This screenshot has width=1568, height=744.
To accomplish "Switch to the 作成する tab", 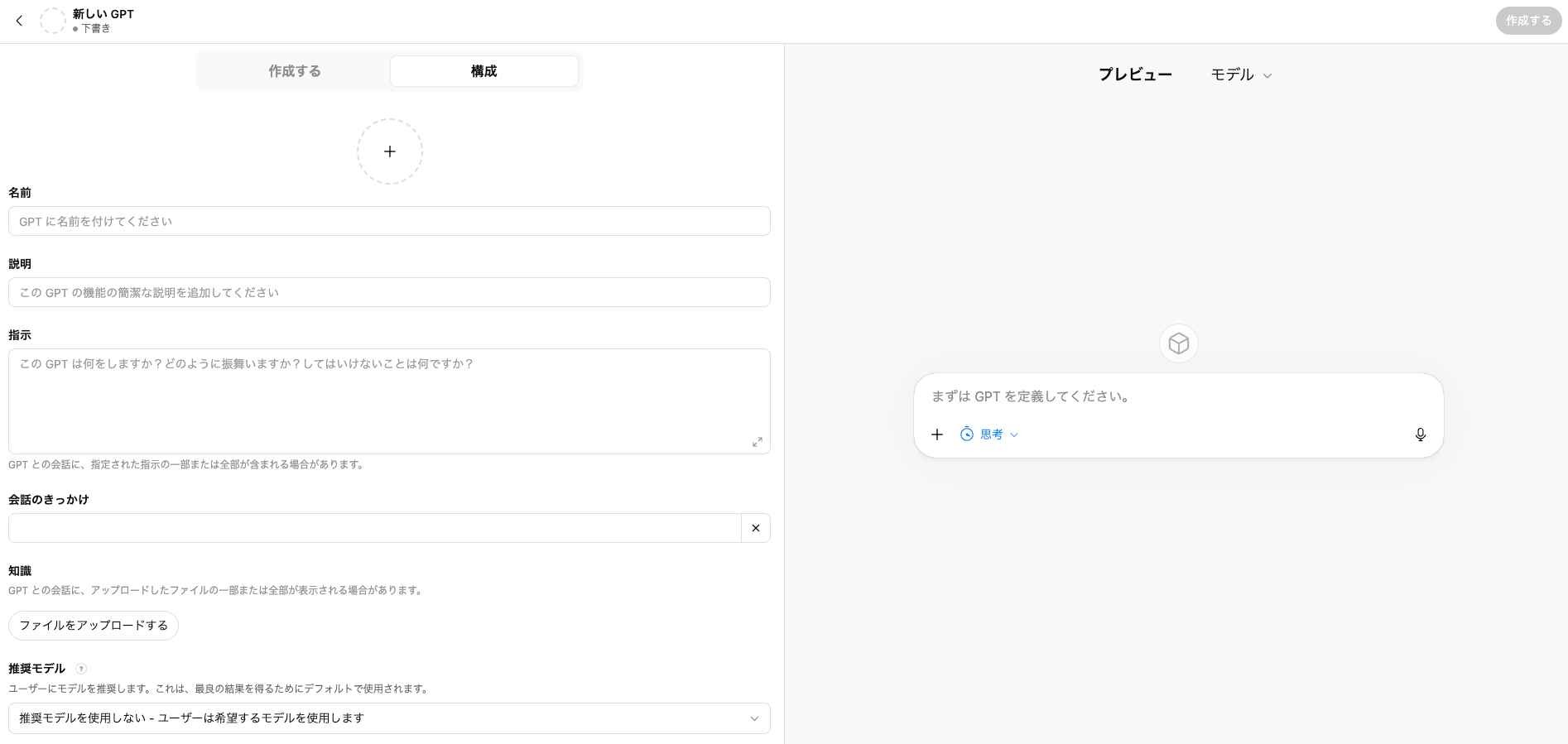I will (x=295, y=71).
